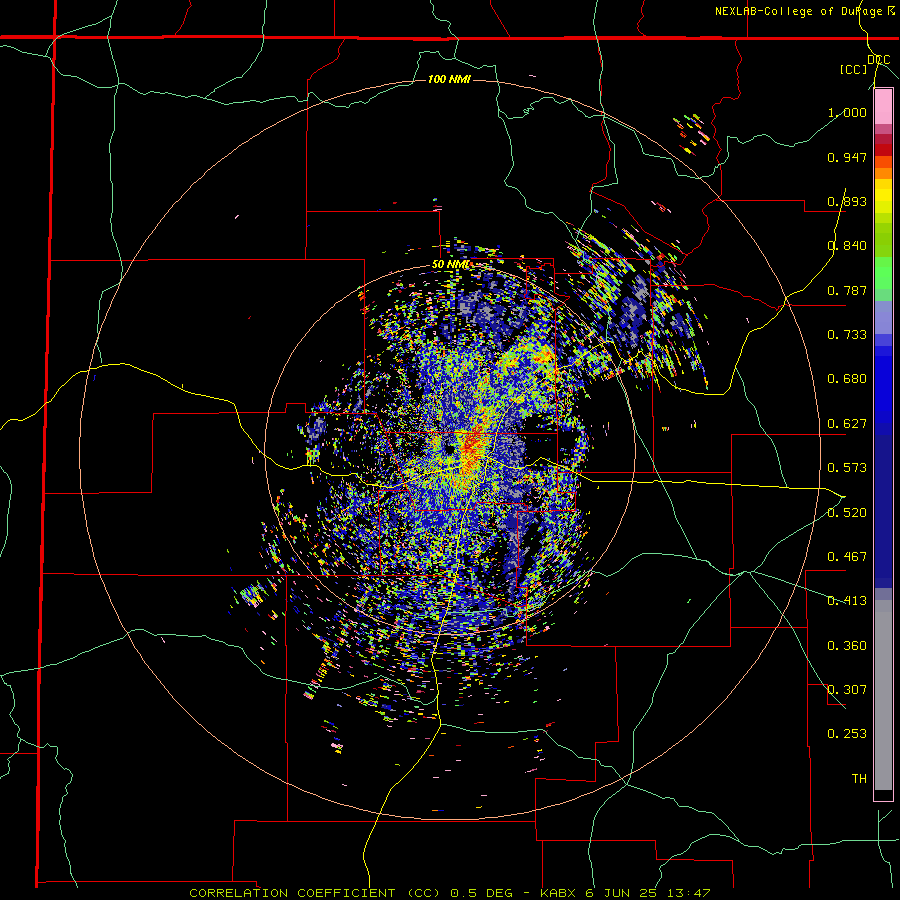Image resolution: width=900 pixels, height=900 pixels.
Task: Click the 0.413 scale value
Action: (x=847, y=601)
